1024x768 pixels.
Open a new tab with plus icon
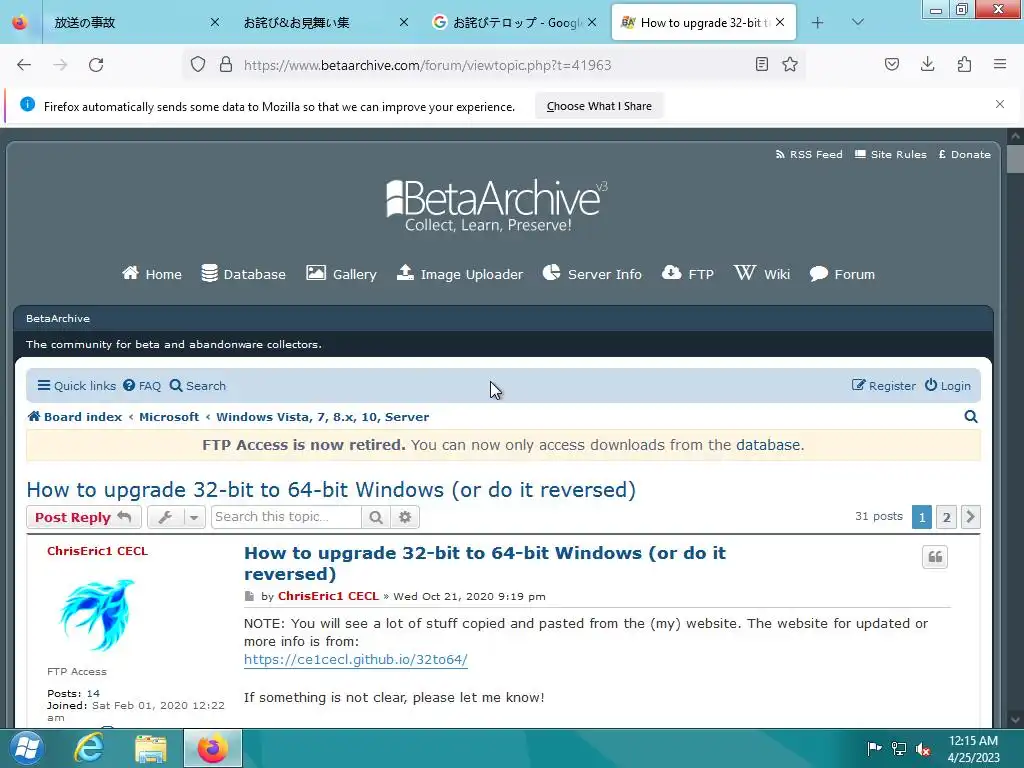pos(818,23)
